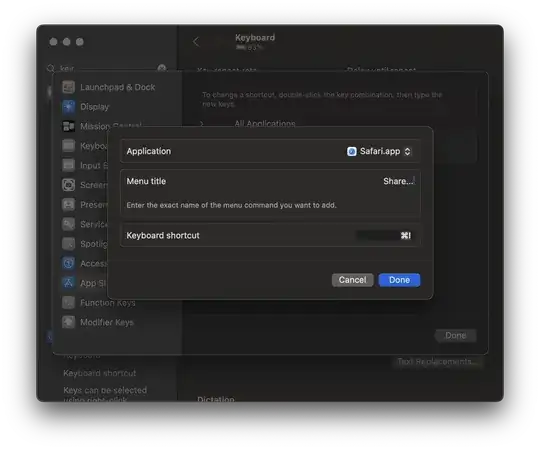Image resolution: width=540 pixels, height=450 pixels.
Task: Confirm with the blue Done button
Action: point(399,280)
